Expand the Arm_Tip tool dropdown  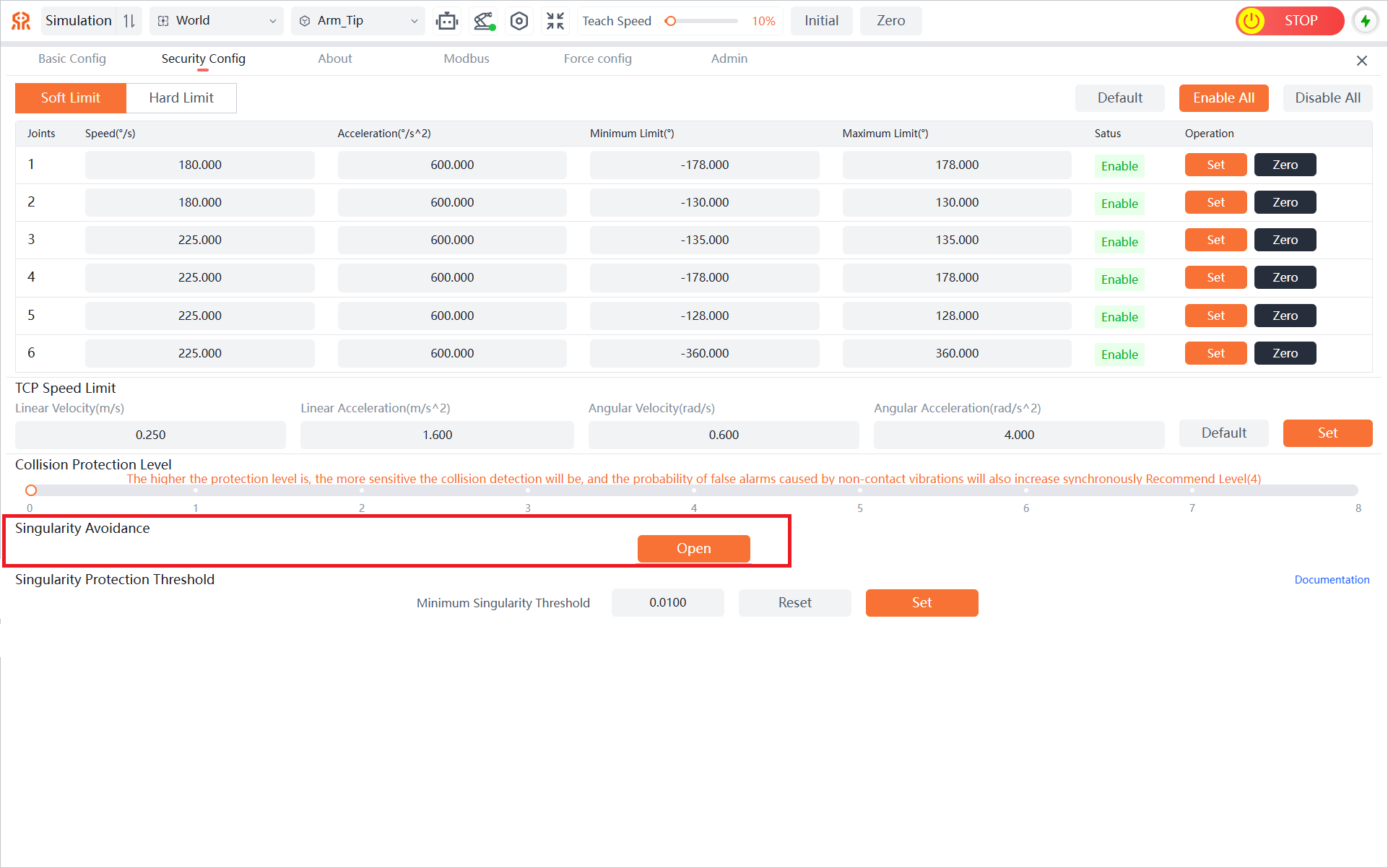point(358,21)
